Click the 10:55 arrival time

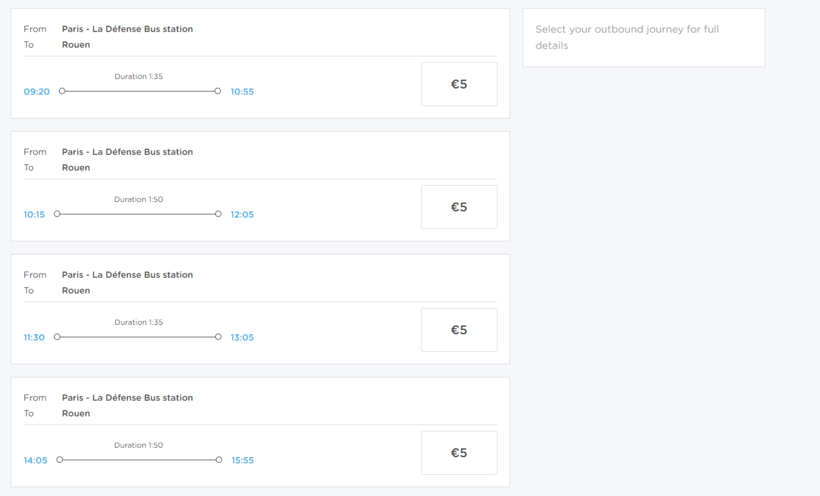(242, 92)
